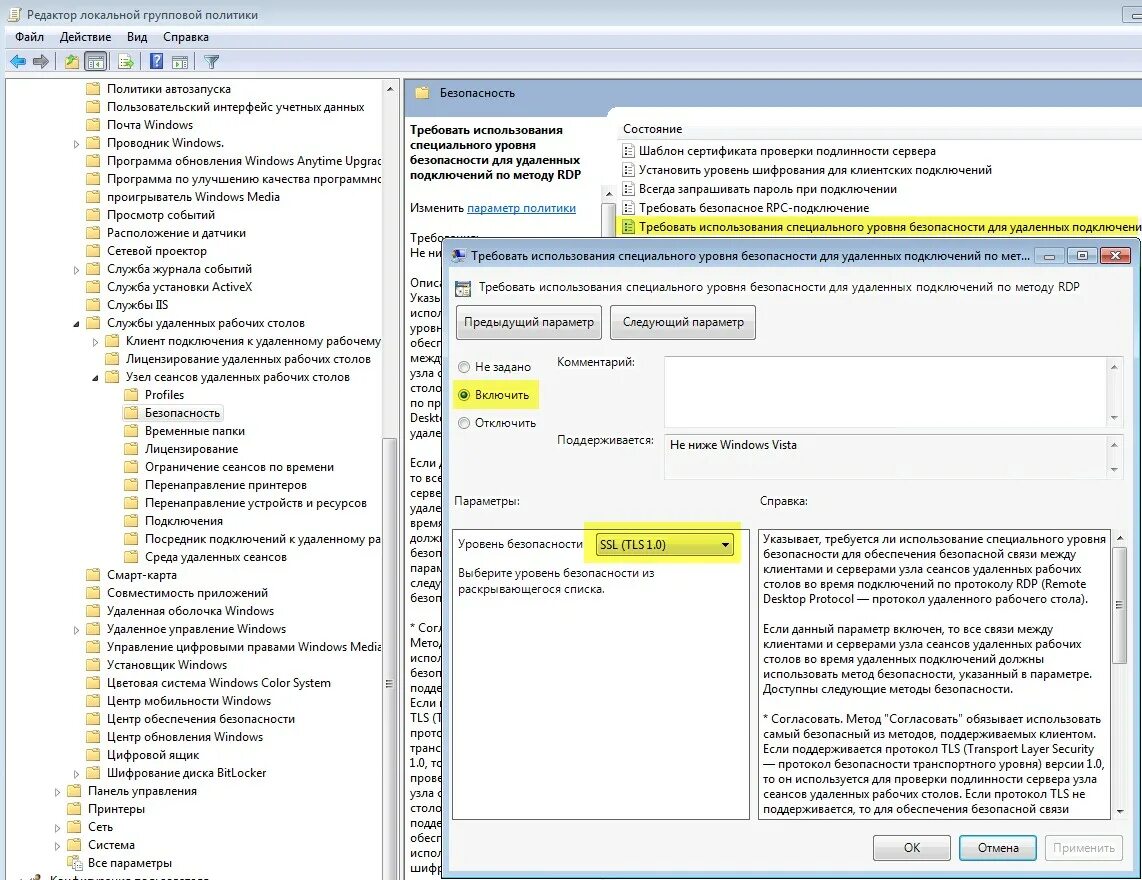
Task: Click the blue Back arrow in toolbar
Action: (x=17, y=62)
